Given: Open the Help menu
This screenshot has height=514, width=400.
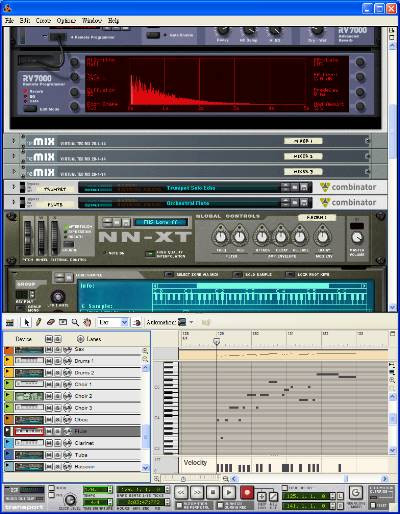Looking at the screenshot, I should pos(113,21).
